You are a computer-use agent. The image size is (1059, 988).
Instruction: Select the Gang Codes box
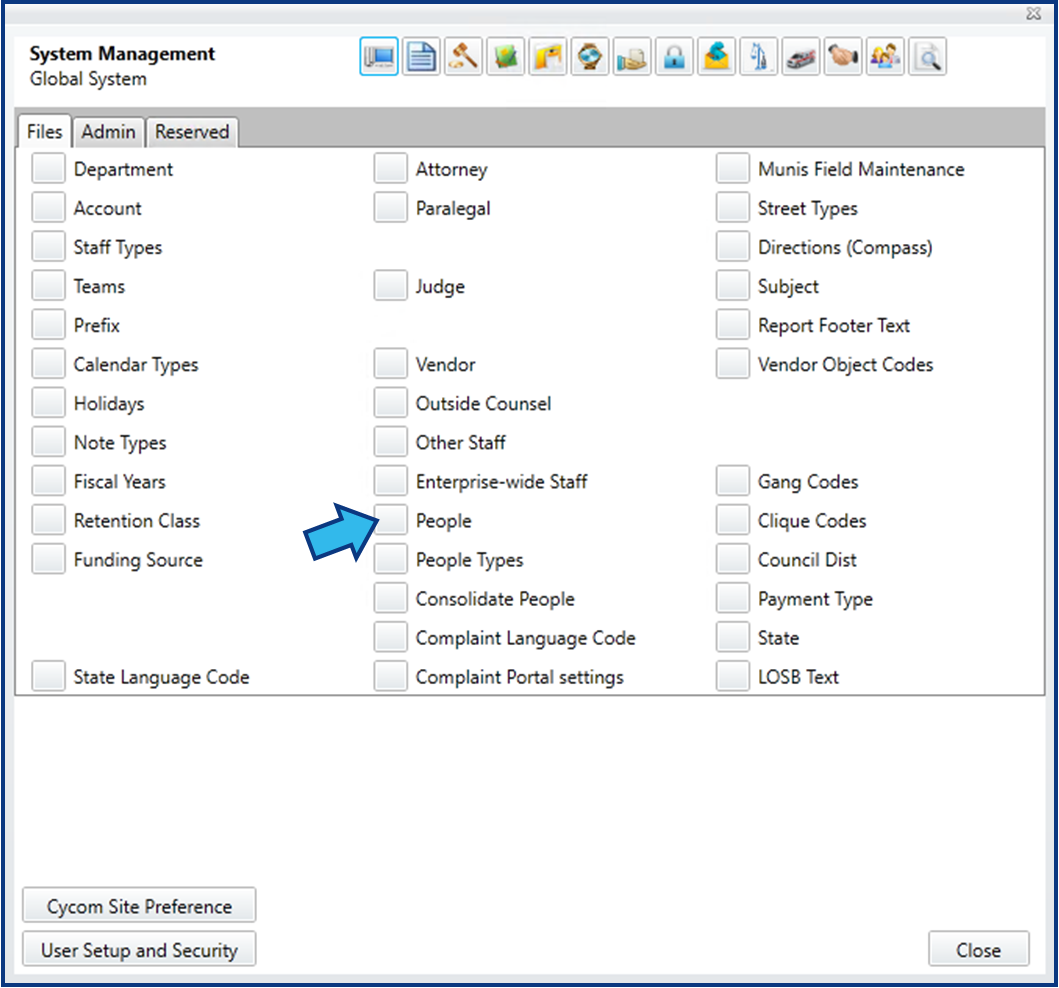point(733,482)
